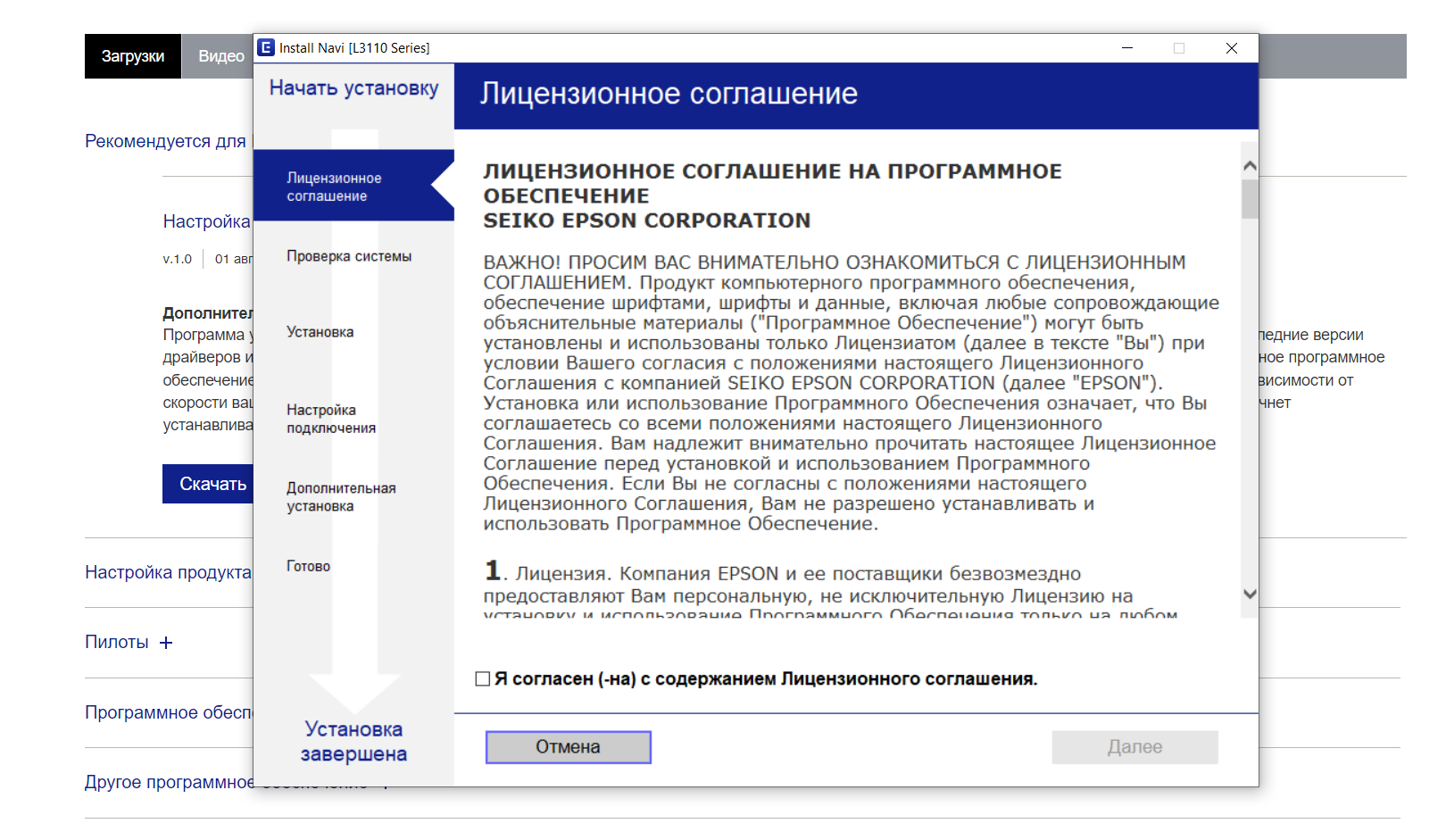The width and height of the screenshot is (1446, 840).
Task: Select the Готово step in sidebar
Action: pos(308,566)
